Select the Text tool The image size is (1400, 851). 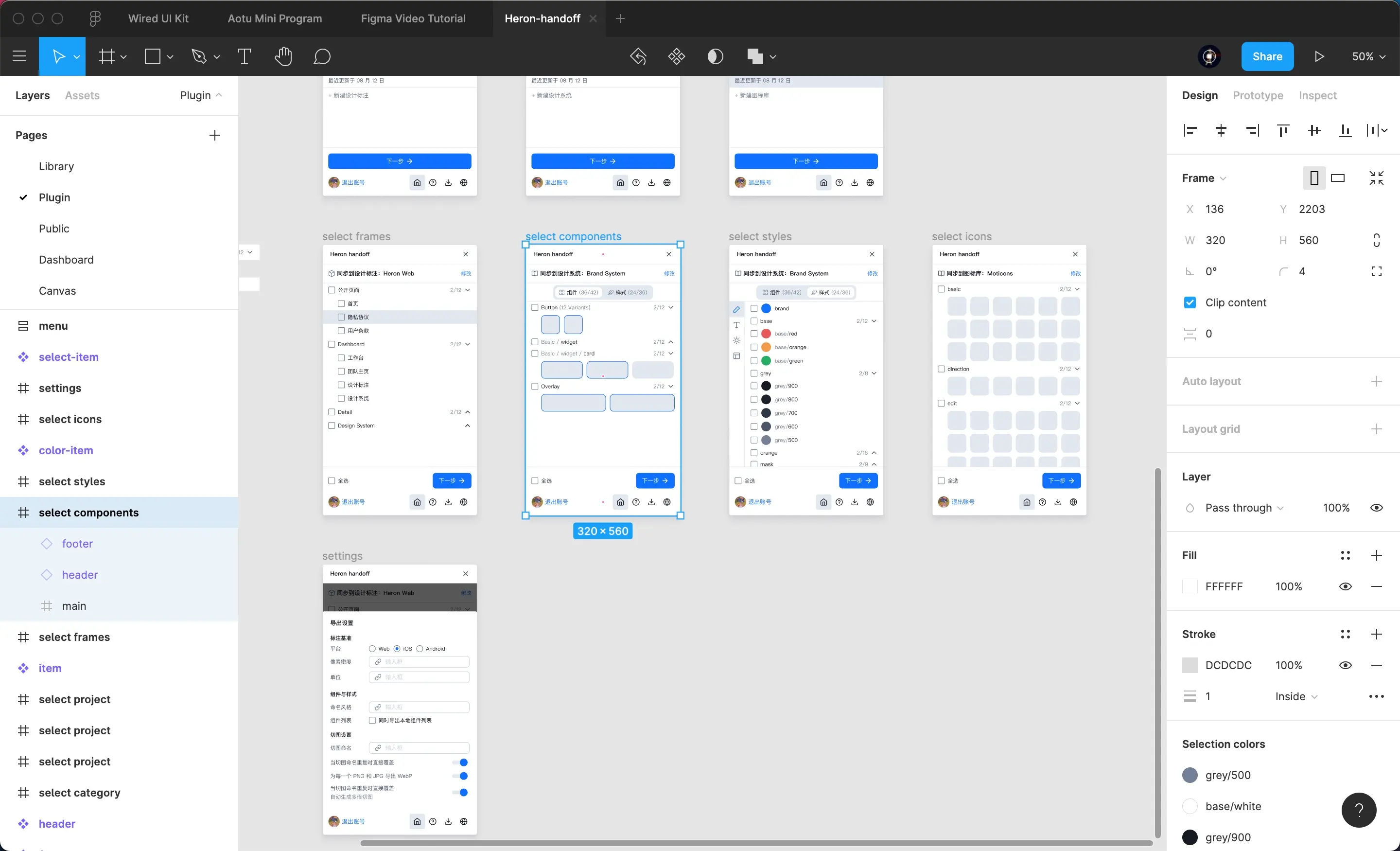(245, 56)
